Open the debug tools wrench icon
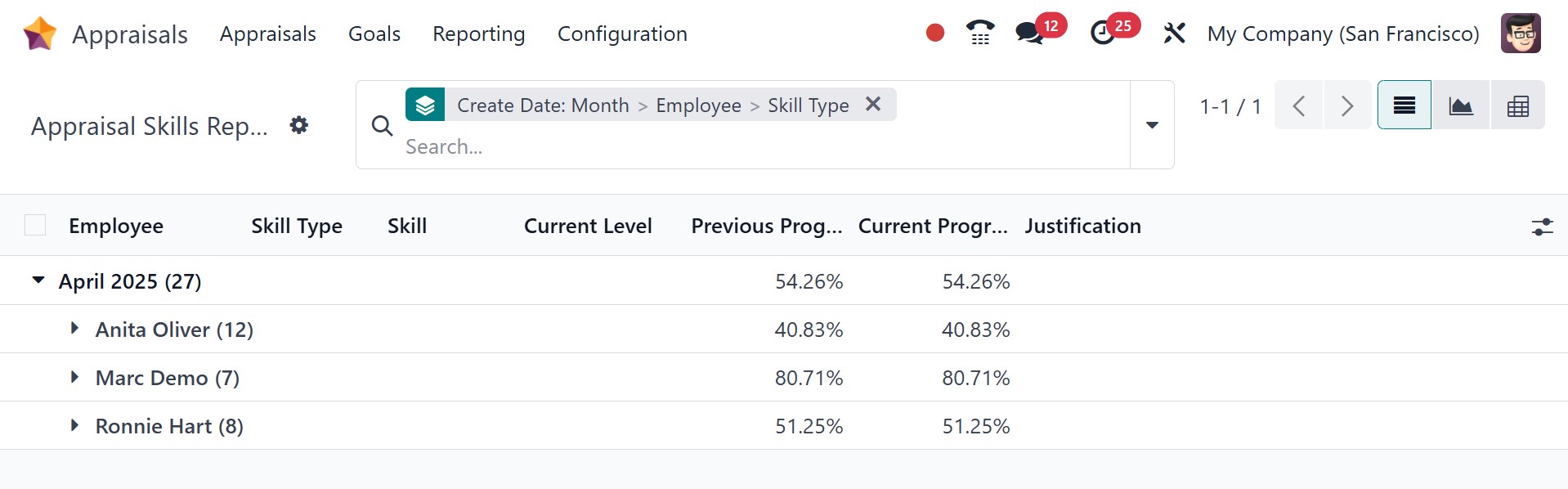The width and height of the screenshot is (1568, 489). [x=1174, y=34]
